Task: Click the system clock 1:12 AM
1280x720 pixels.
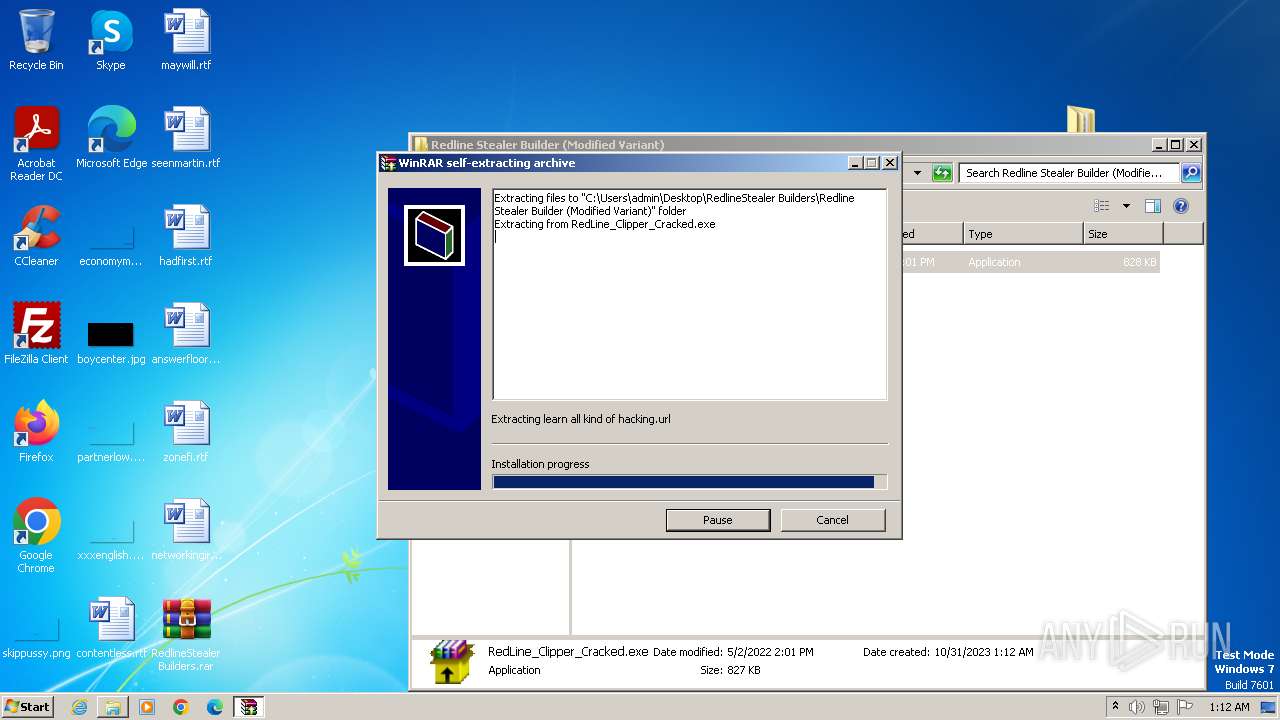Action: coord(1228,707)
